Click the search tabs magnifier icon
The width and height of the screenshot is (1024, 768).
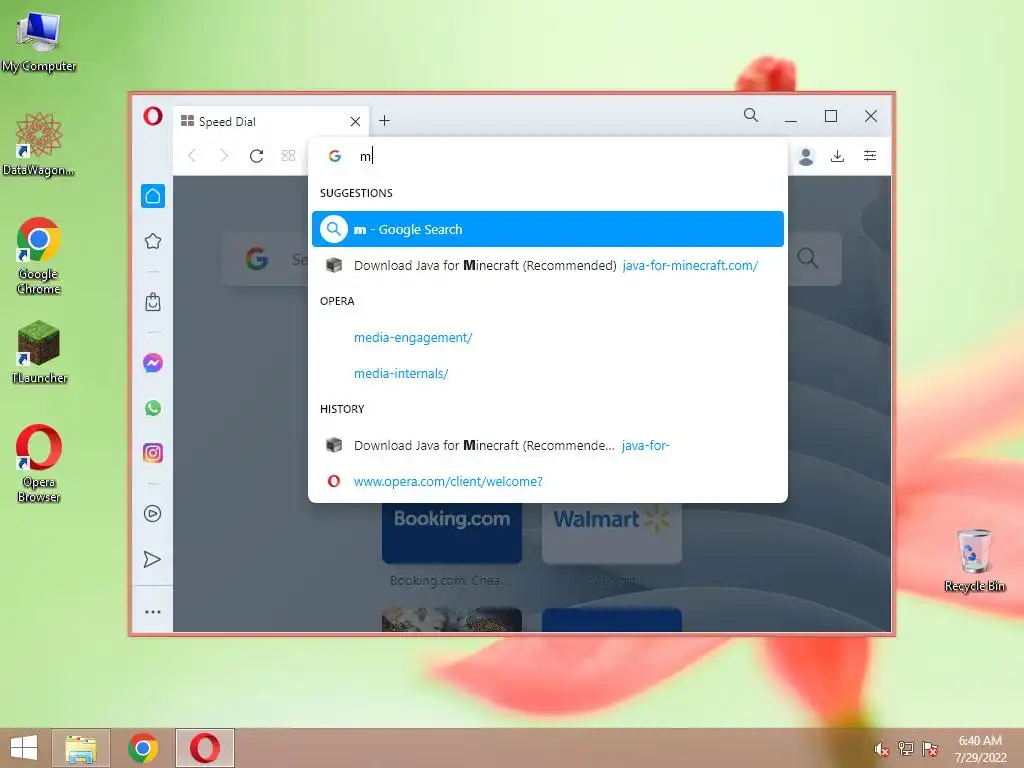tap(751, 116)
